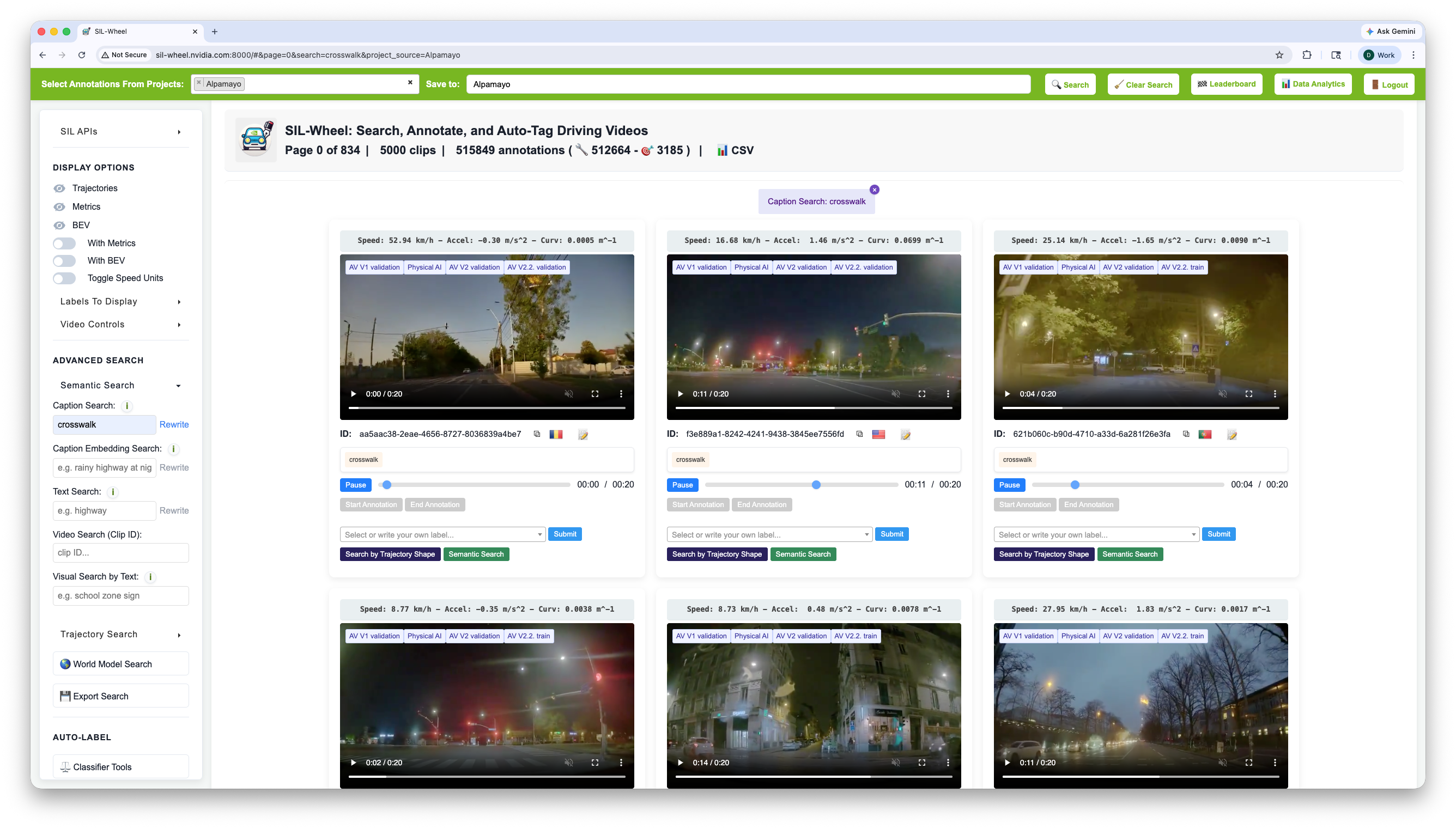Screen dimensions: 1456x829
Task: Show info for Visual Search by Text
Action: coord(150,577)
